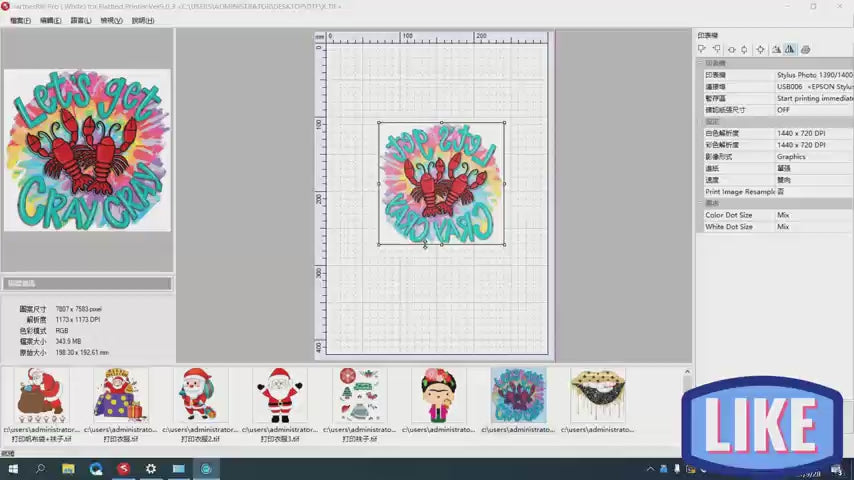The width and height of the screenshot is (854, 480).
Task: Click the mirrored crawfish image on canvas
Action: point(441,184)
